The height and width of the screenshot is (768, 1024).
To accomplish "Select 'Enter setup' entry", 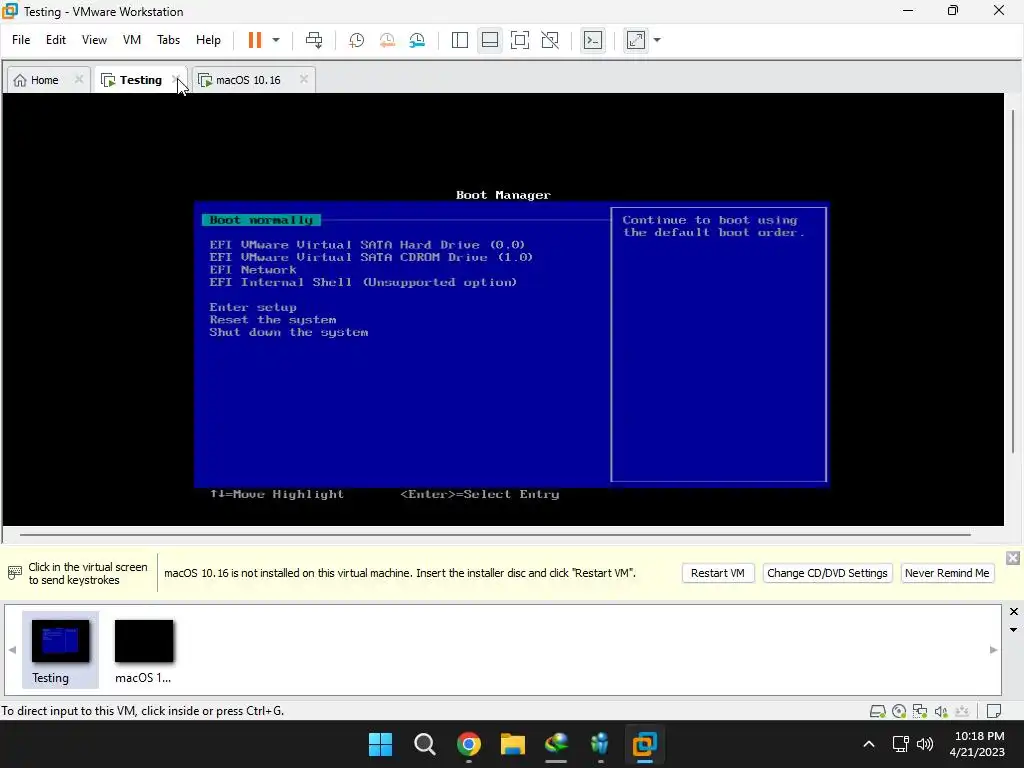I will [x=253, y=307].
